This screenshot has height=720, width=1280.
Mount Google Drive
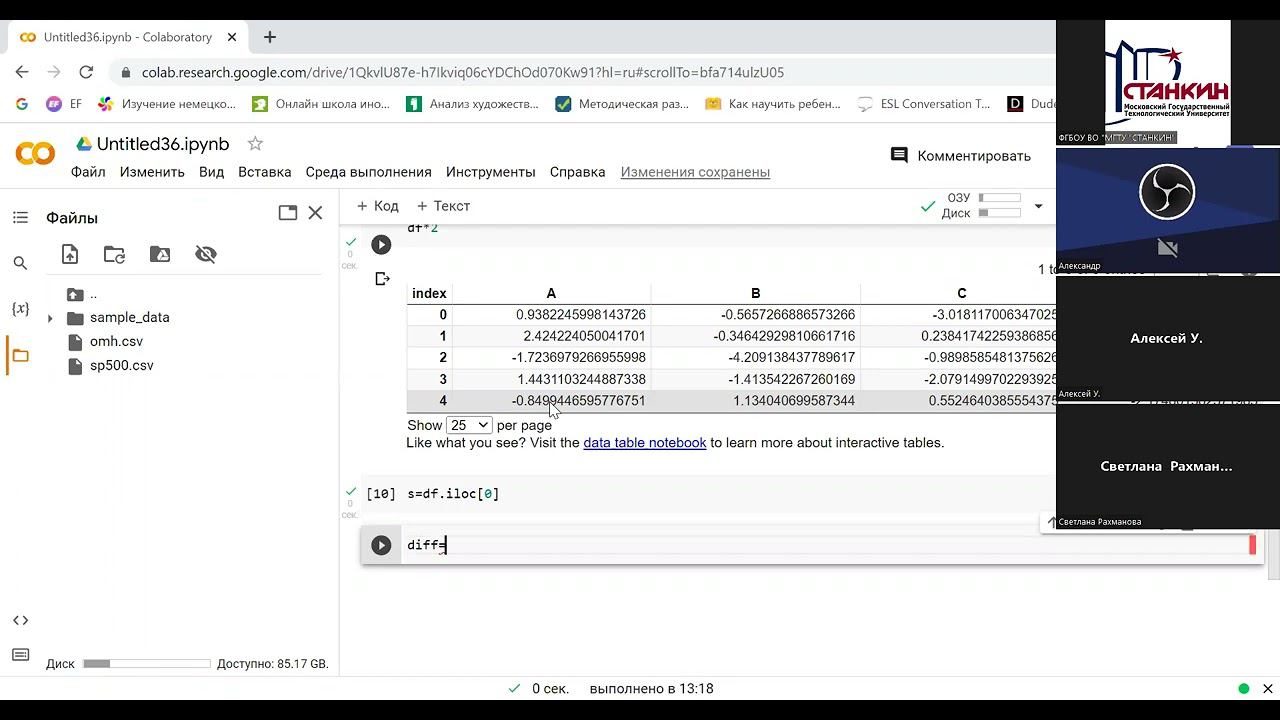tap(160, 254)
